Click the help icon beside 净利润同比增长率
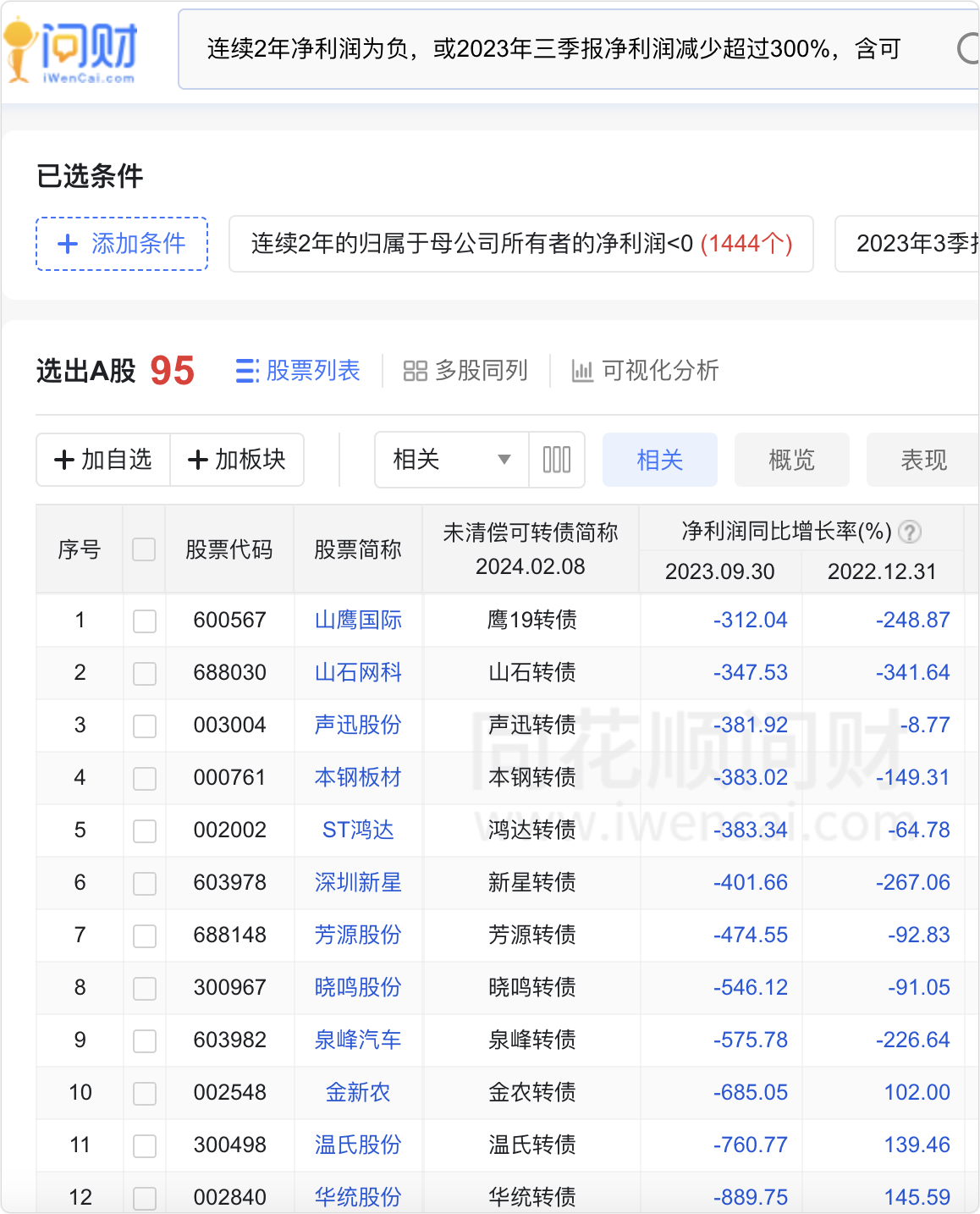The width and height of the screenshot is (980, 1214). [x=910, y=532]
